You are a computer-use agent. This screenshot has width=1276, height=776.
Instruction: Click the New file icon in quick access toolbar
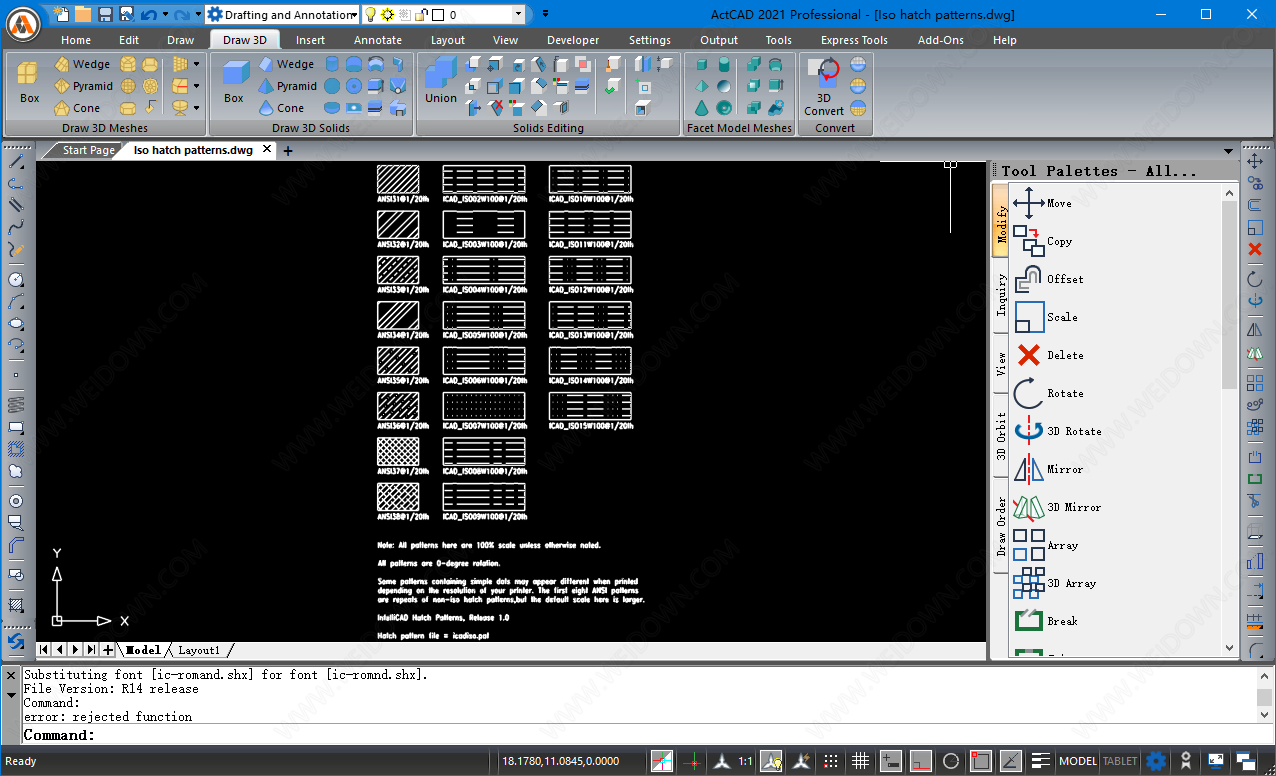[62, 14]
